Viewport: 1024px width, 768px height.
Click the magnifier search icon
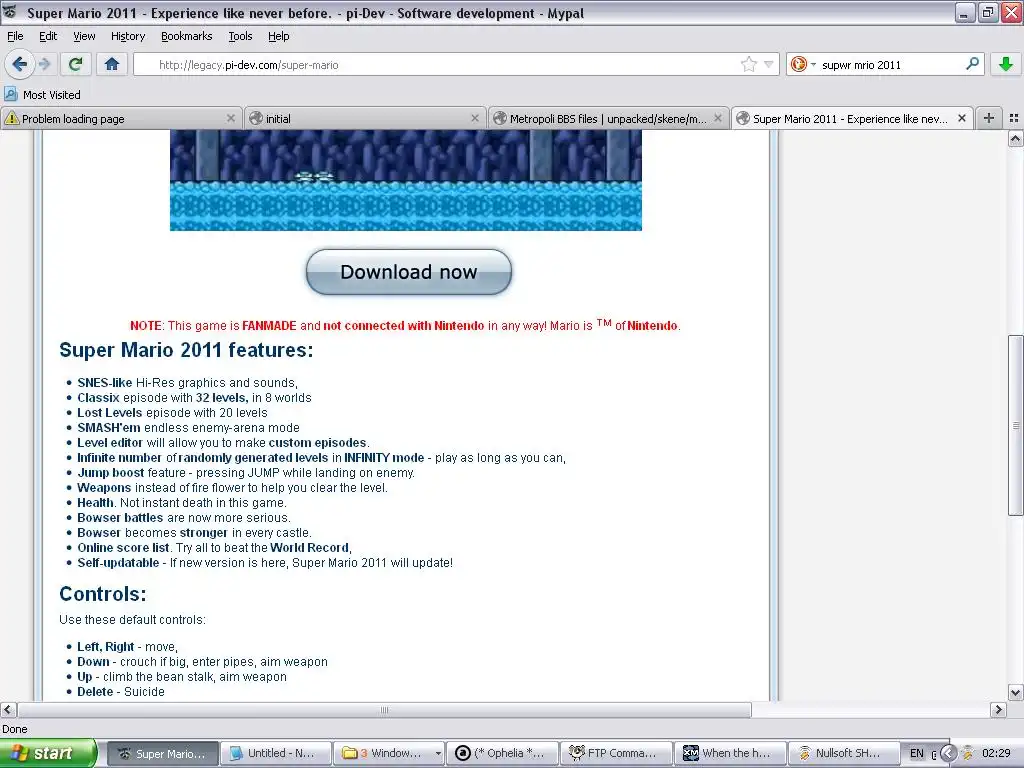(972, 64)
